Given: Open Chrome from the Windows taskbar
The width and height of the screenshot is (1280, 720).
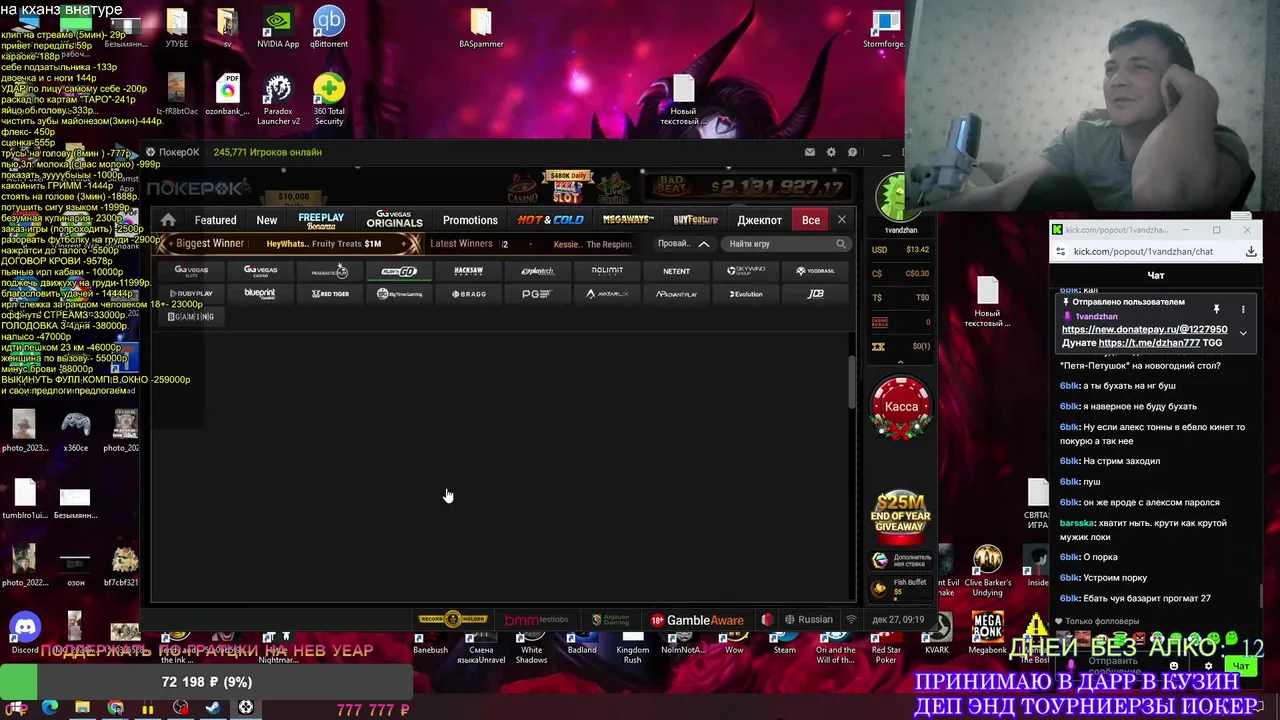Looking at the screenshot, I should [115, 708].
